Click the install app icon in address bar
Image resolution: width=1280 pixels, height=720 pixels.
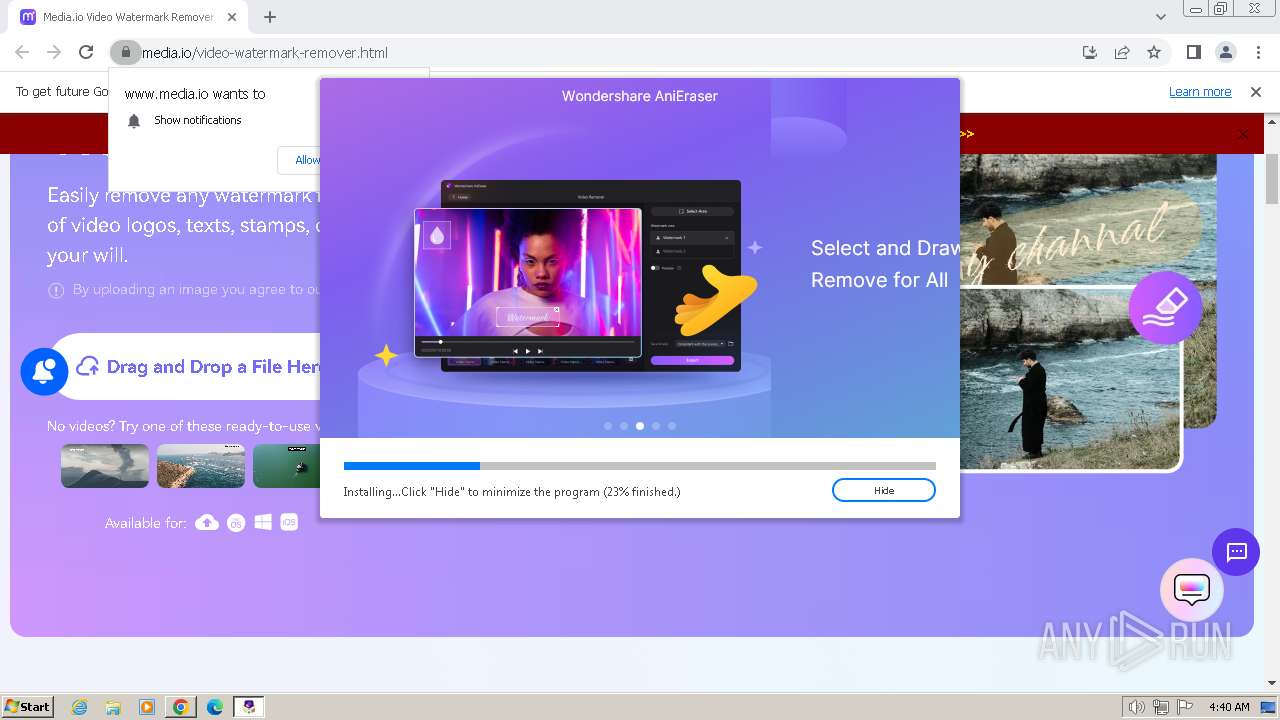[1090, 52]
